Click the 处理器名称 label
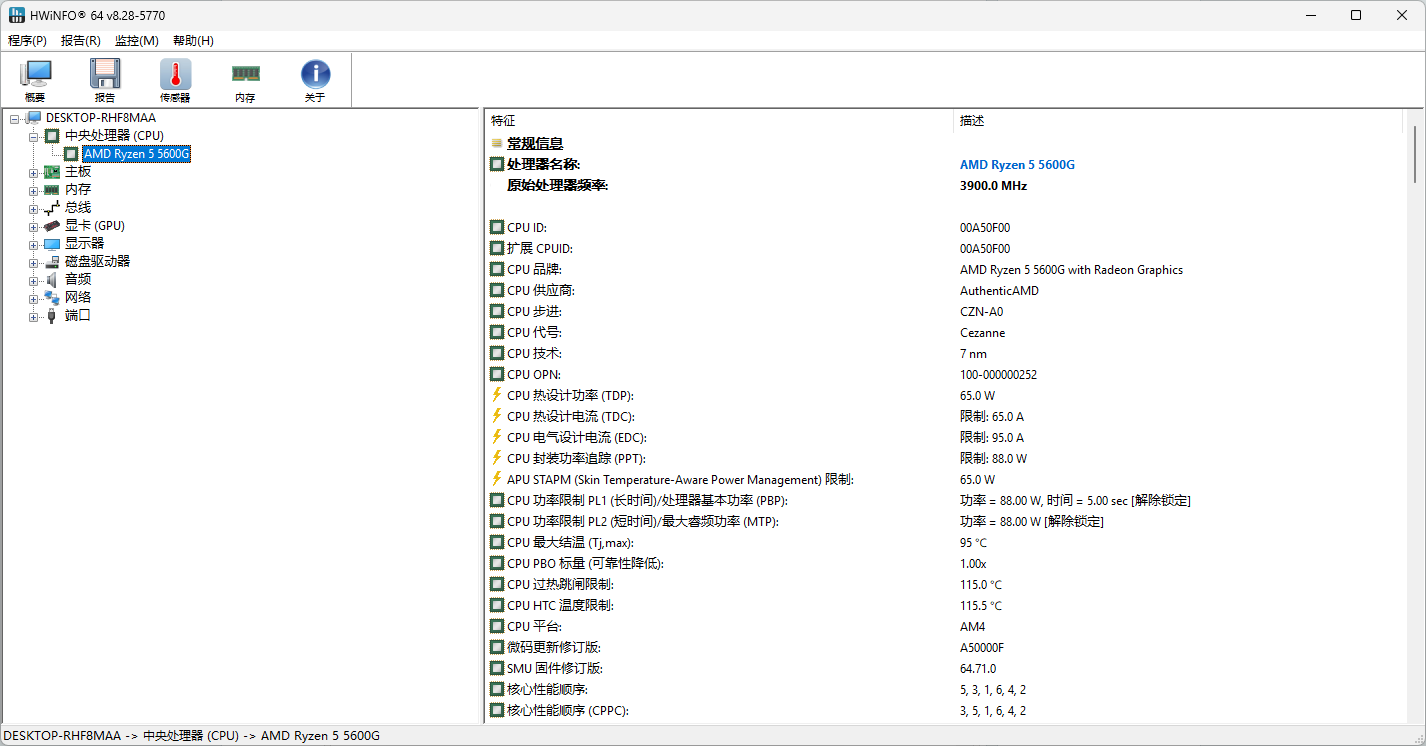This screenshot has width=1426, height=746. 543,165
